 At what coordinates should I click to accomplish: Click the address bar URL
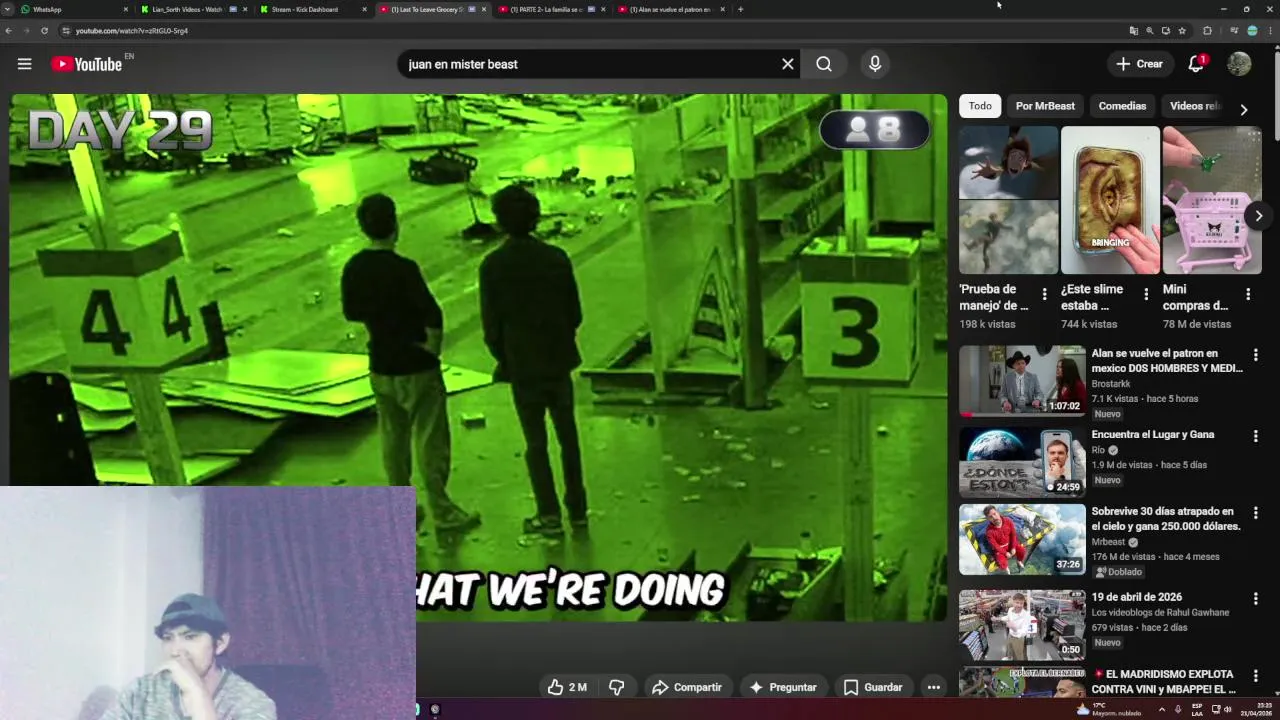pyautogui.click(x=131, y=31)
